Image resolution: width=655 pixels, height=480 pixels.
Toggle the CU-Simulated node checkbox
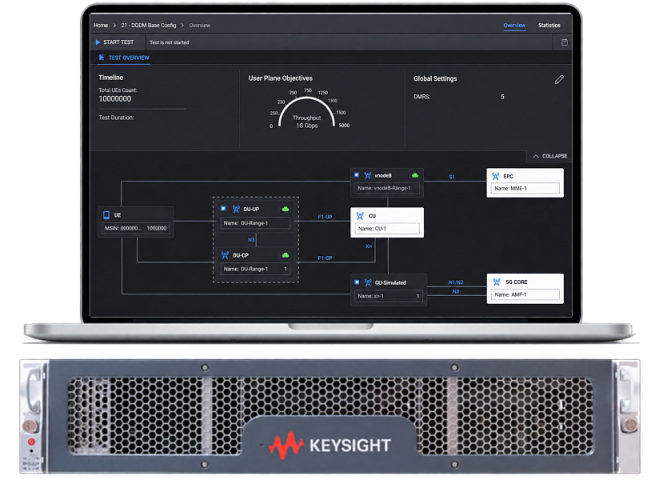pyautogui.click(x=357, y=282)
